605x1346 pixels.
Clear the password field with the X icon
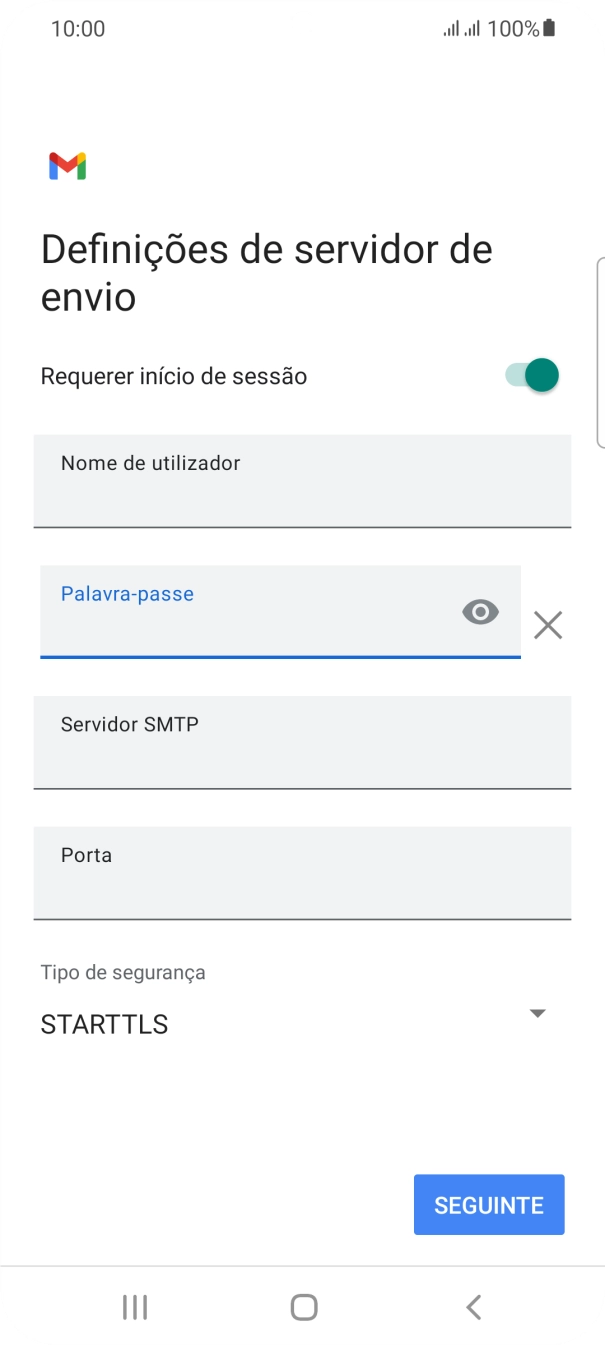[x=547, y=624]
